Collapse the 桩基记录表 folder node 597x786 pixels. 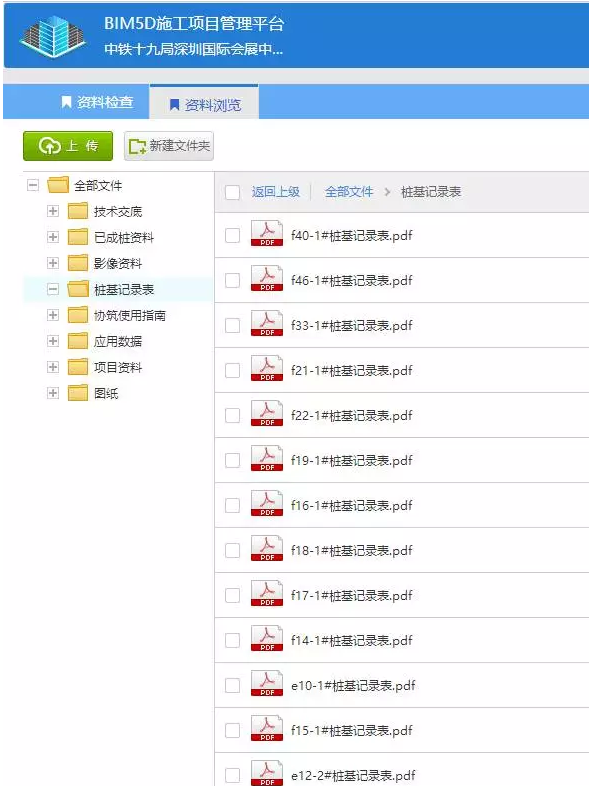[x=53, y=289]
